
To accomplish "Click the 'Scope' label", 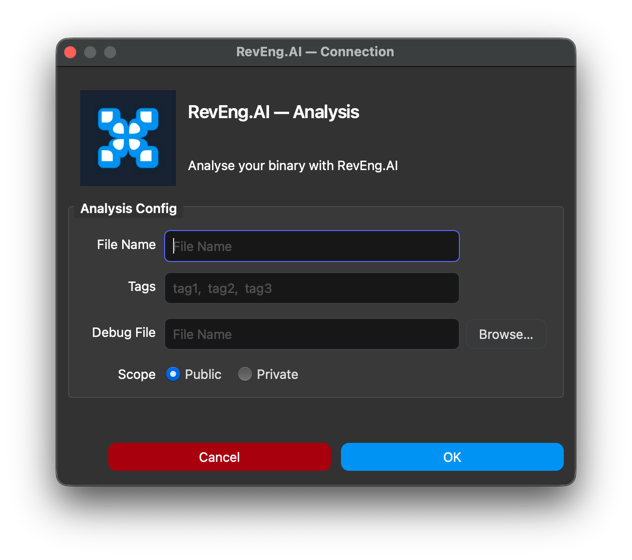I will (137, 375).
